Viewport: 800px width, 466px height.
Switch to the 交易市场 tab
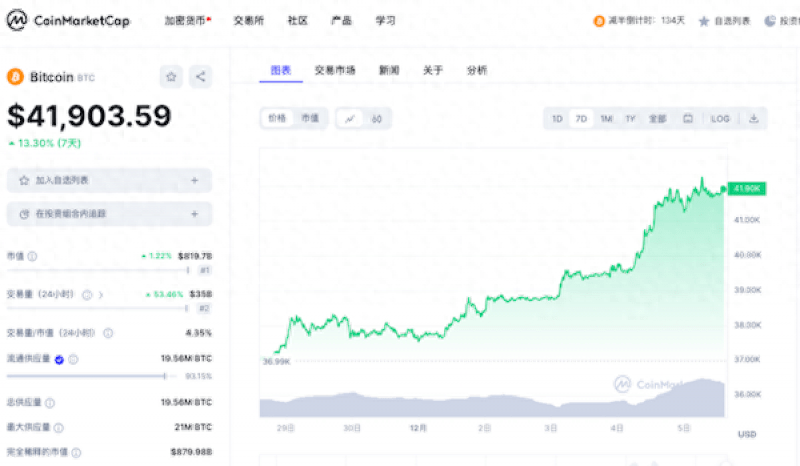pos(335,70)
